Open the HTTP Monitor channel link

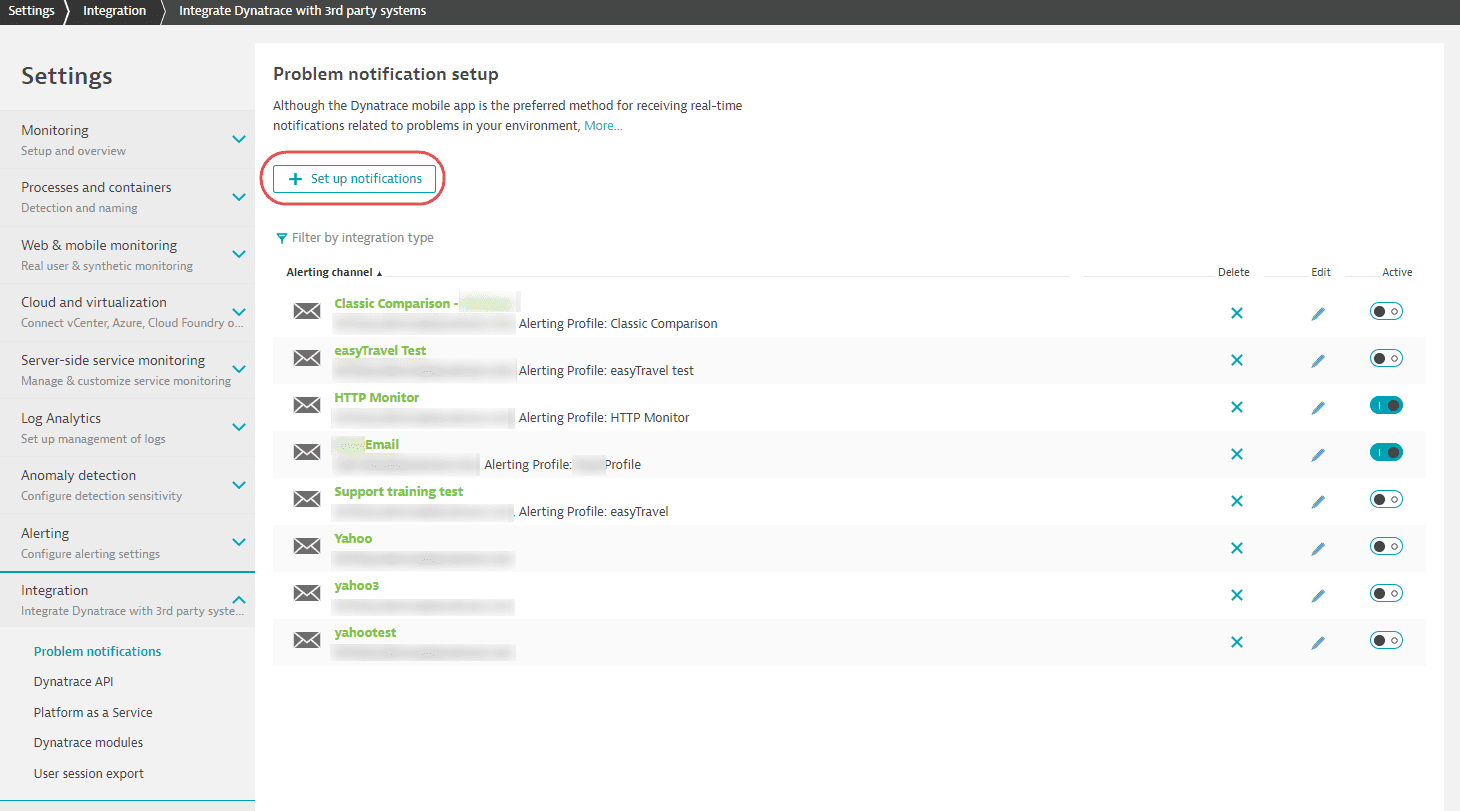(376, 398)
